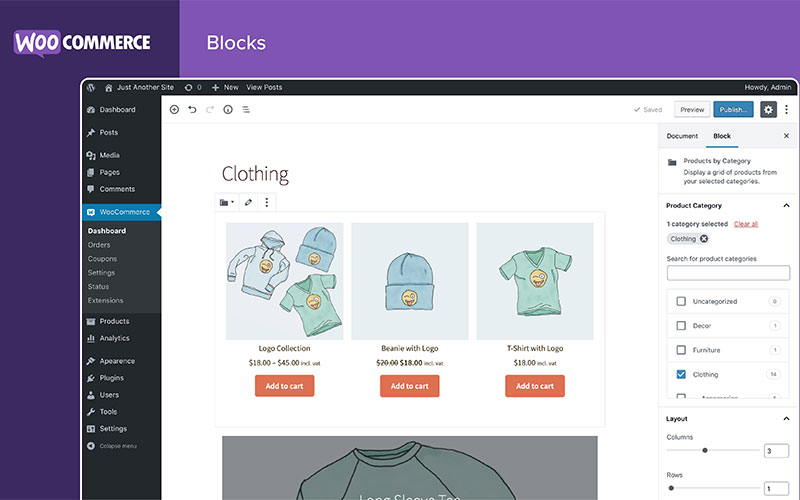Click the WooCommerce sidebar menu item
The image size is (800, 500).
(x=121, y=212)
